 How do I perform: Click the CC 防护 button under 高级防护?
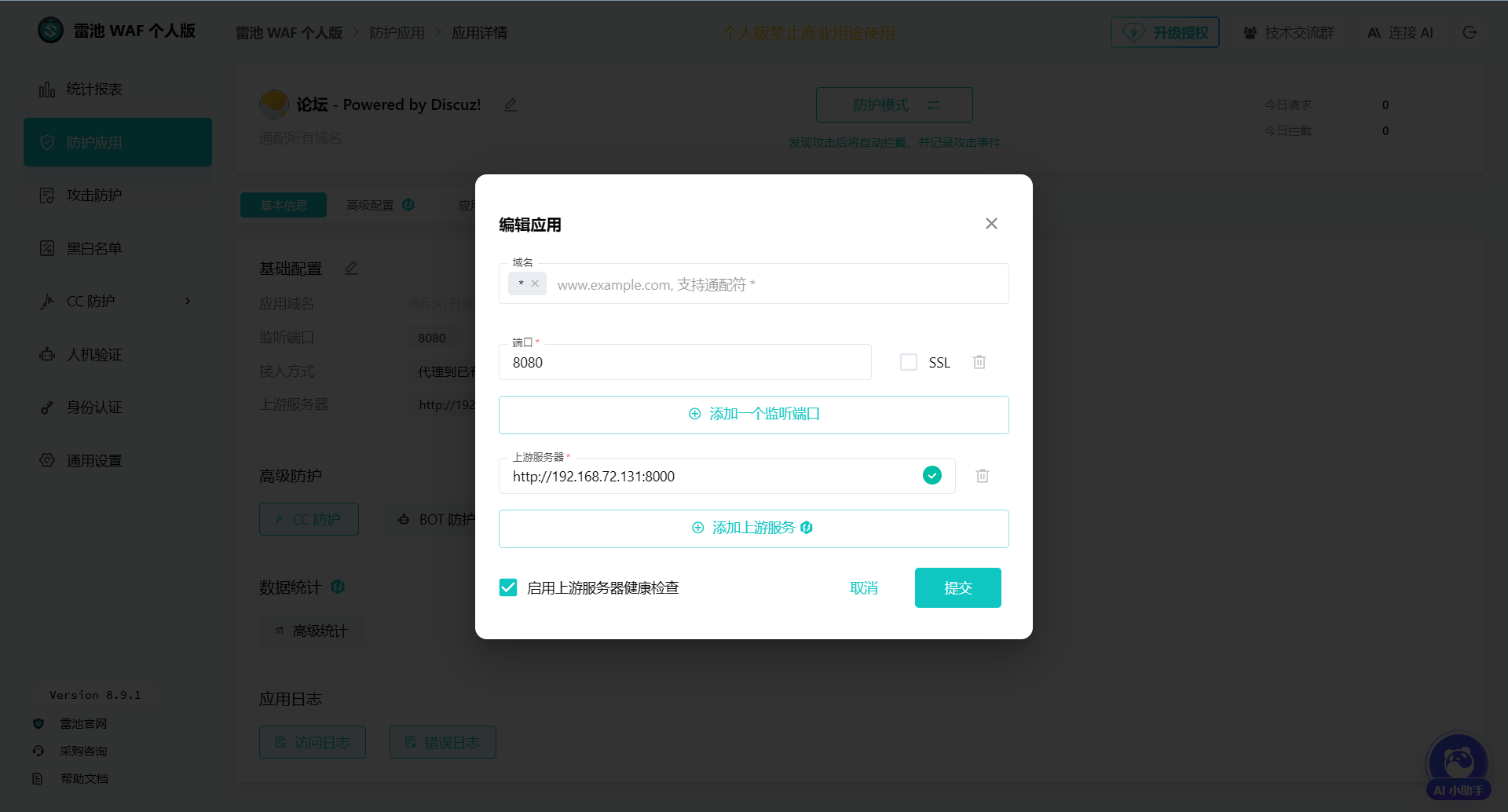coord(309,519)
